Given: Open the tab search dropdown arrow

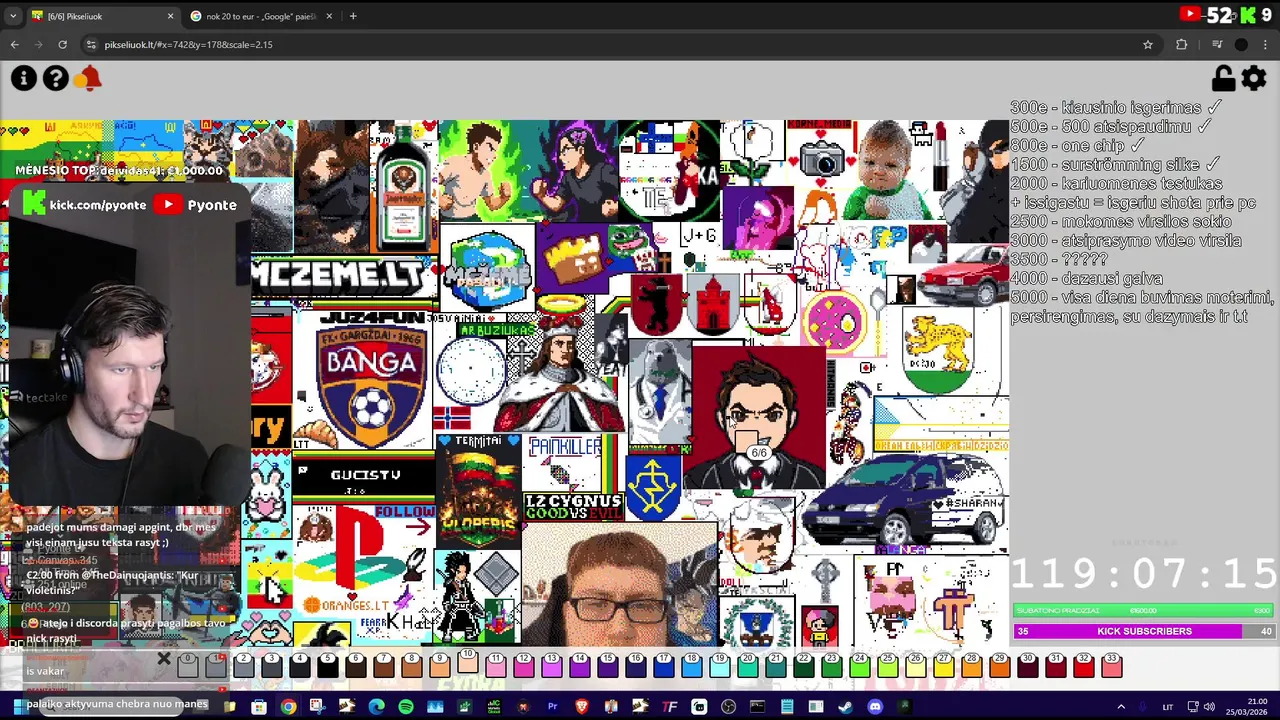Looking at the screenshot, I should tap(13, 16).
